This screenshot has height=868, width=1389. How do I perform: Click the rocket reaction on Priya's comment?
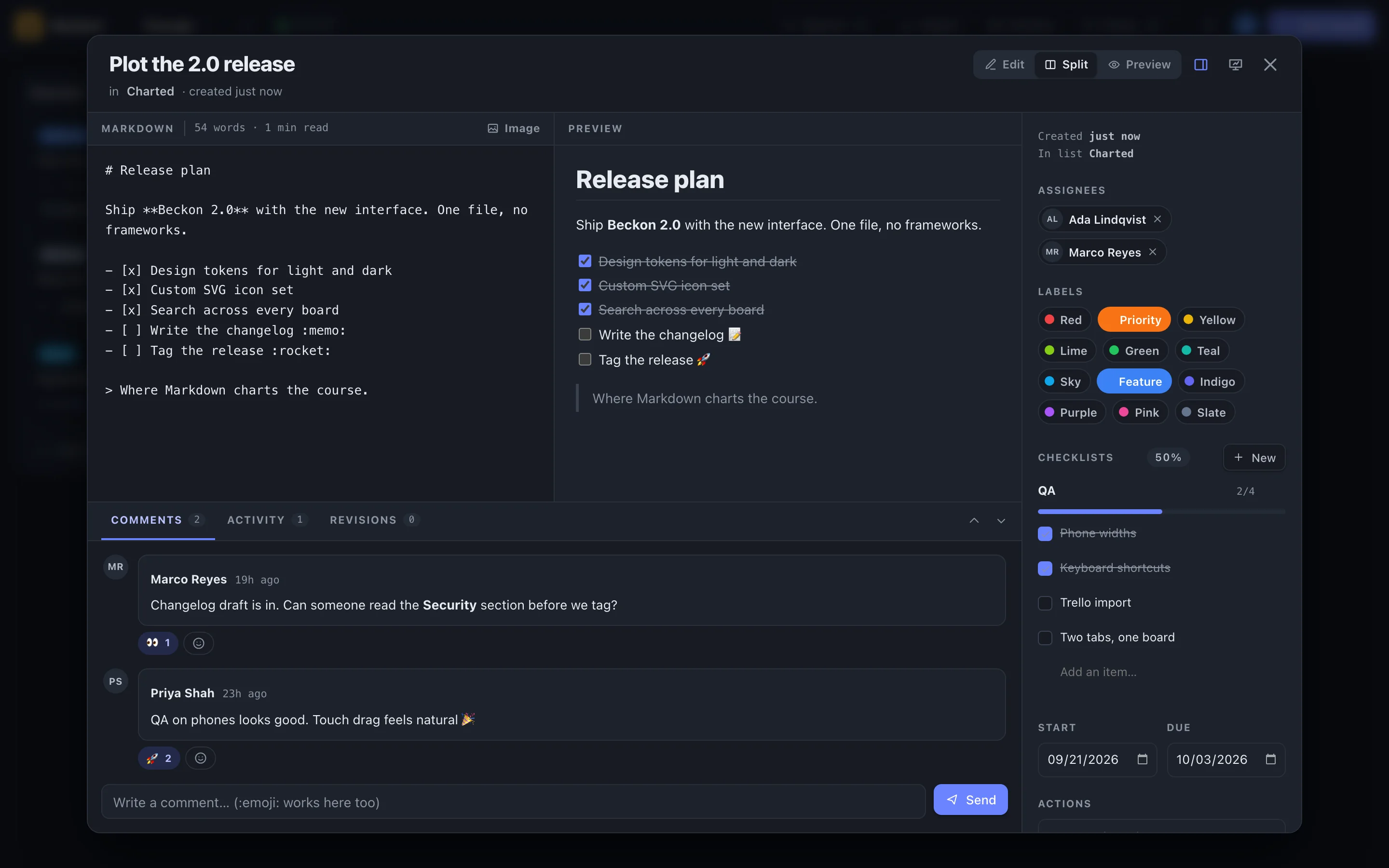[x=159, y=758]
